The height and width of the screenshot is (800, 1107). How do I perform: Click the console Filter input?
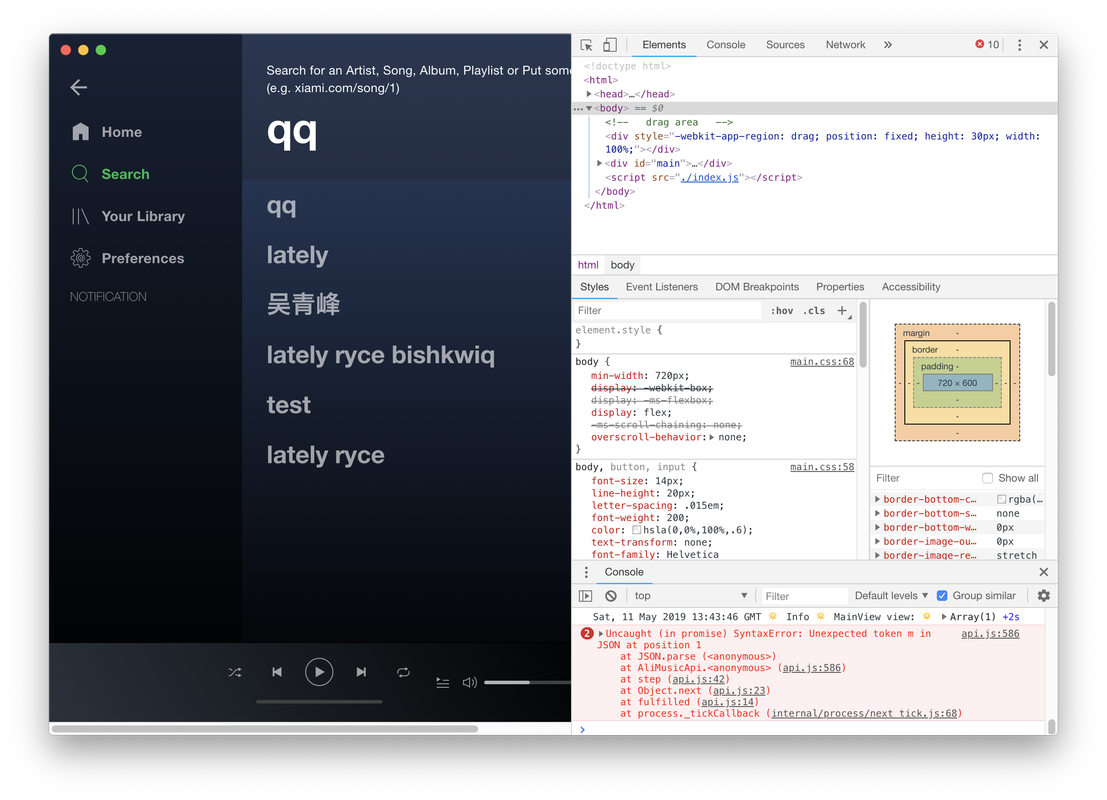803,596
